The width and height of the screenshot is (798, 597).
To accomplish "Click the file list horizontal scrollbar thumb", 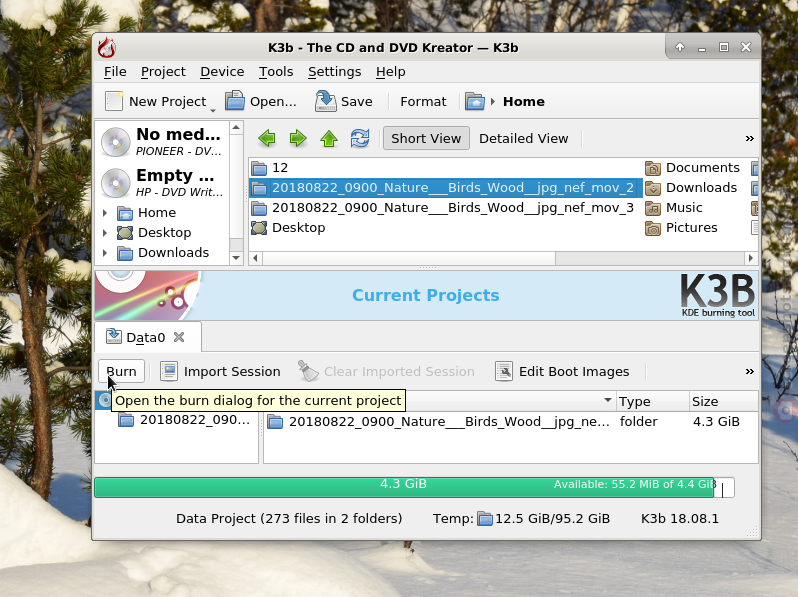I will coord(409,258).
